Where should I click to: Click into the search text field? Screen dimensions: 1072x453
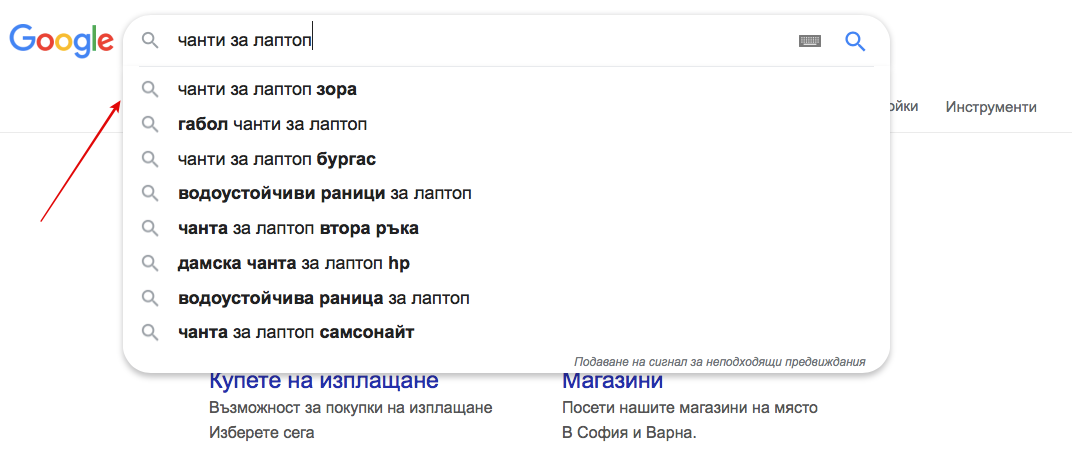click(479, 41)
